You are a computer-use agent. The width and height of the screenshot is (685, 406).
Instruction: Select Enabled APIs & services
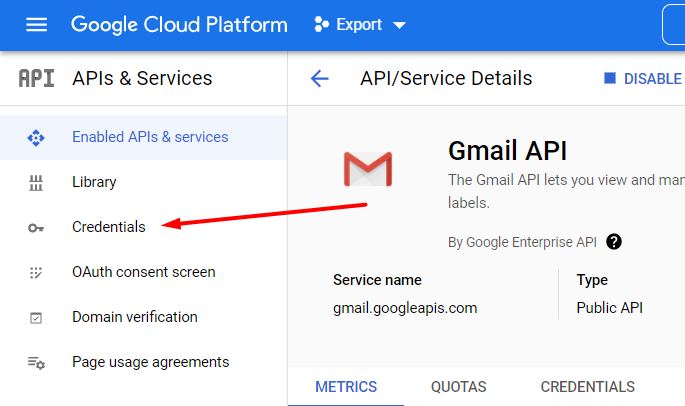(144, 138)
